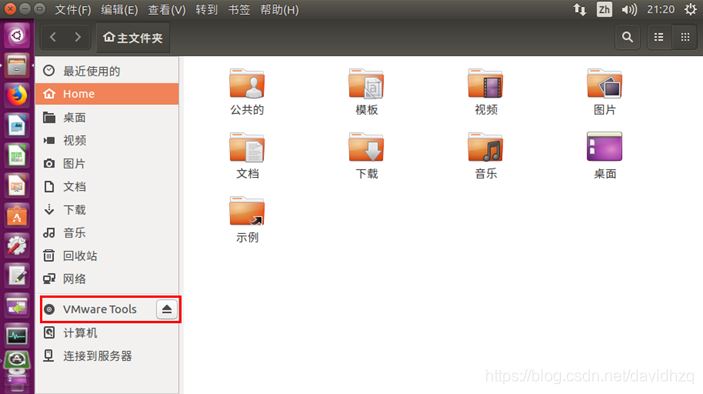The image size is (703, 394).
Task: Select 计算机 in the sidebar
Action: point(107,333)
